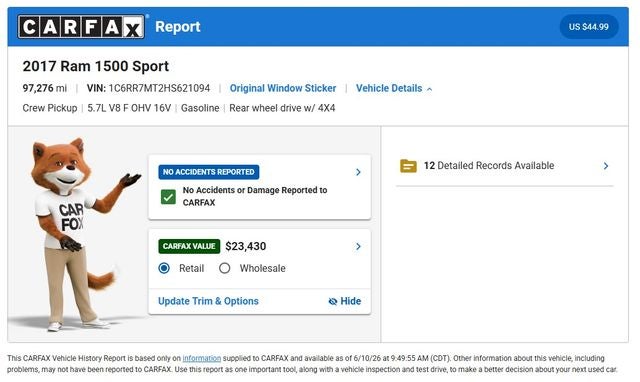This screenshot has height=382, width=640.
Task: Expand the No Accidents Reported card arrow
Action: point(358,172)
